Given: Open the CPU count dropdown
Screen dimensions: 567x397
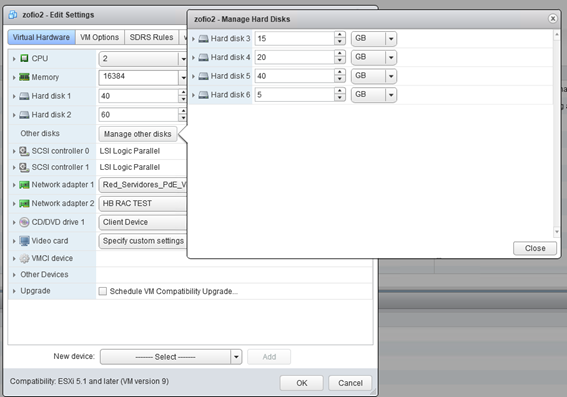Looking at the screenshot, I should (x=183, y=59).
